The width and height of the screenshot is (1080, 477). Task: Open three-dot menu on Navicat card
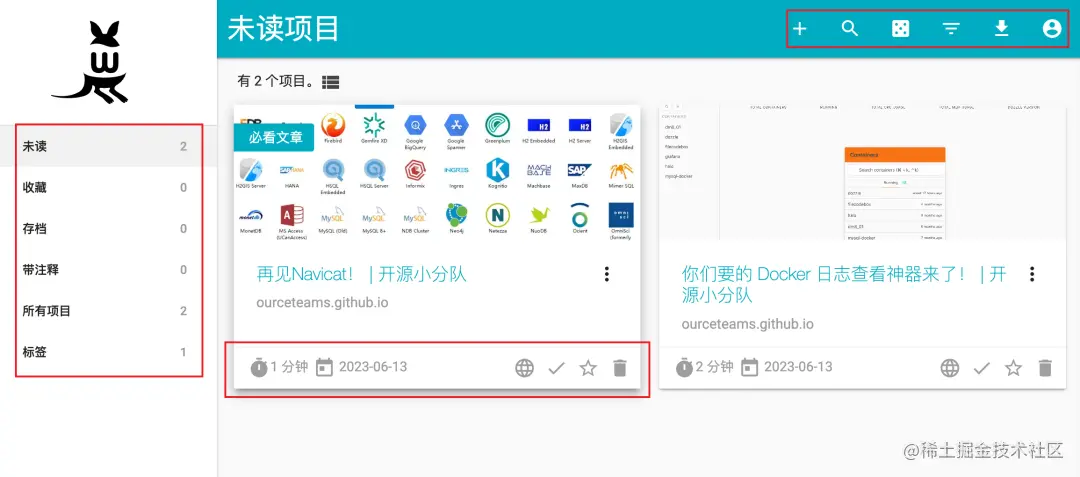coord(606,274)
